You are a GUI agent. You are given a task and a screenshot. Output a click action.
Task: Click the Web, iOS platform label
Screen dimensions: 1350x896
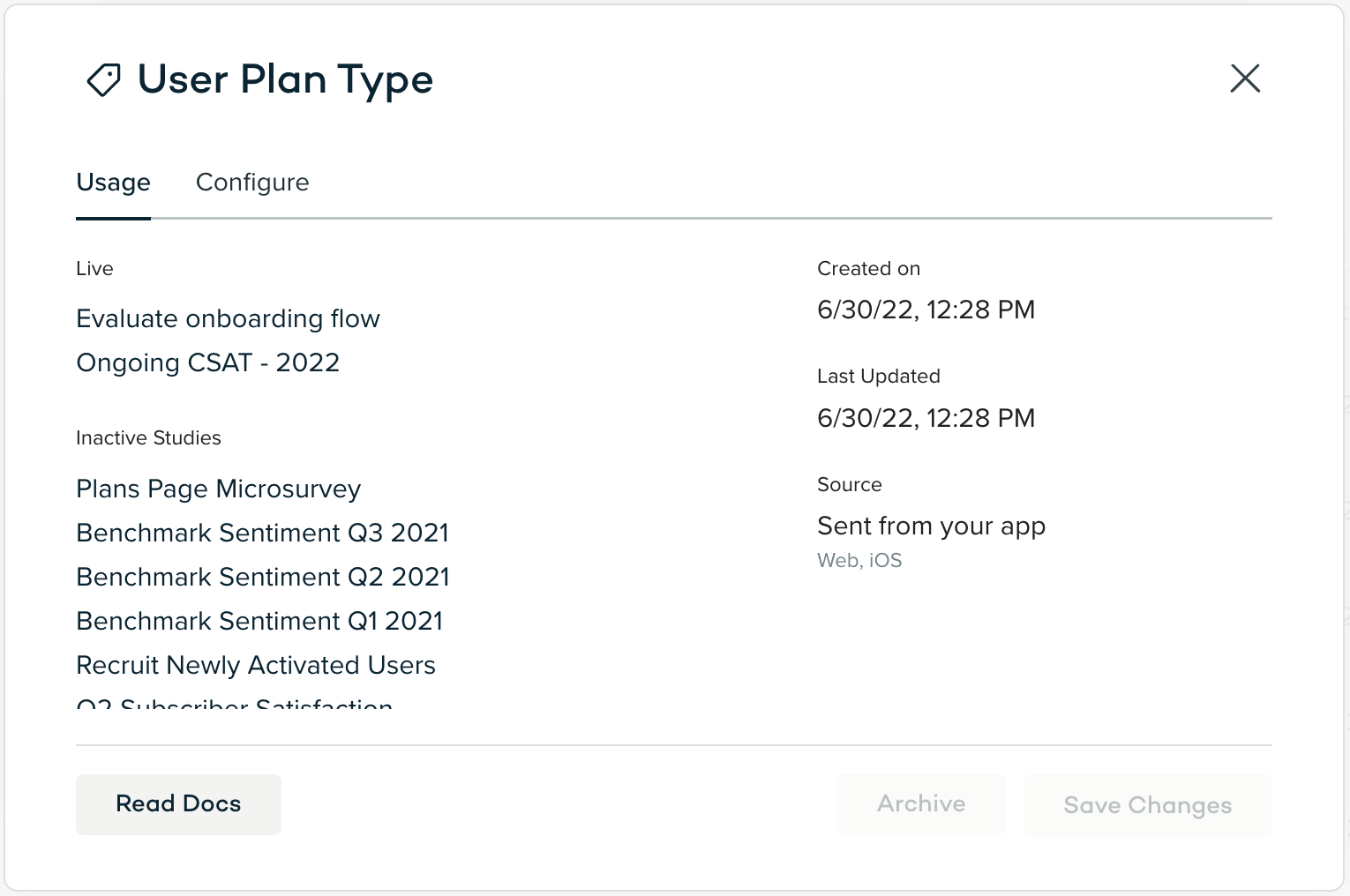pos(859,561)
